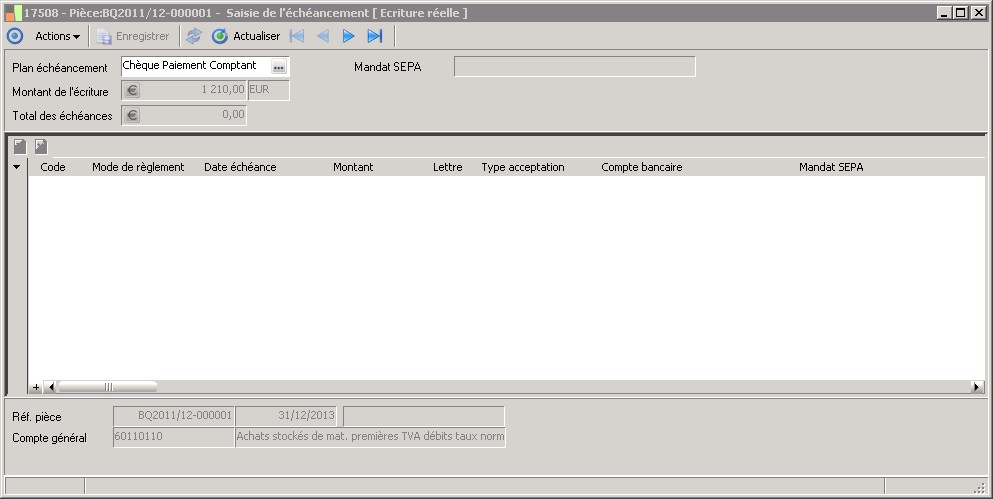
Task: Click the blue swap arrows toolbar icon
Action: (194, 36)
